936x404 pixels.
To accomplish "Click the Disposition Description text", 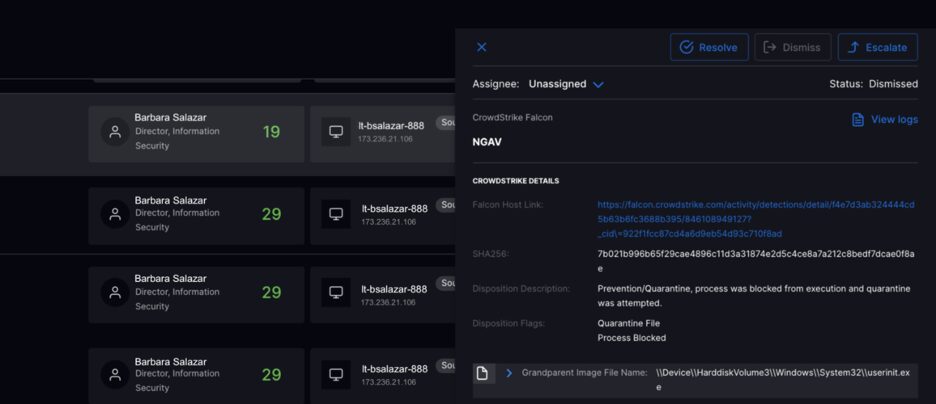I will (x=754, y=296).
